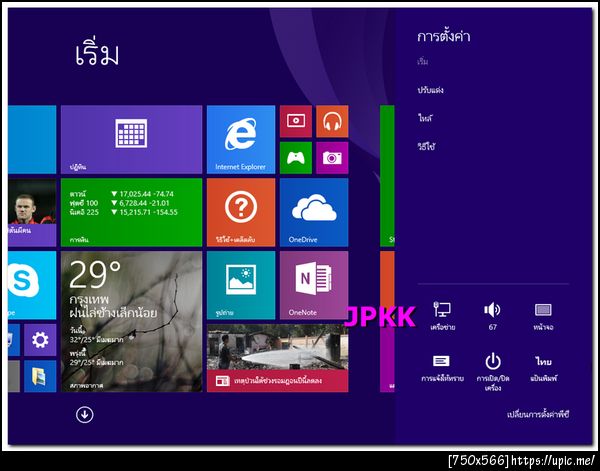
Task: Select วิธีใช้ (Help) option
Action: pos(426,147)
